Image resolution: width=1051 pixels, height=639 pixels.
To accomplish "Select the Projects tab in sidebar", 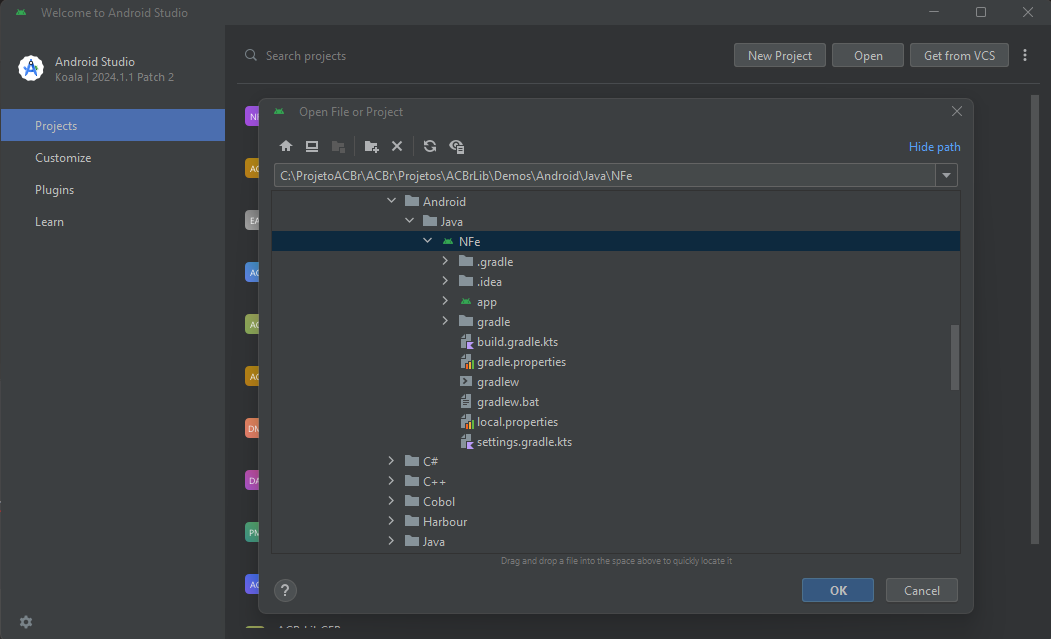I will [x=113, y=125].
